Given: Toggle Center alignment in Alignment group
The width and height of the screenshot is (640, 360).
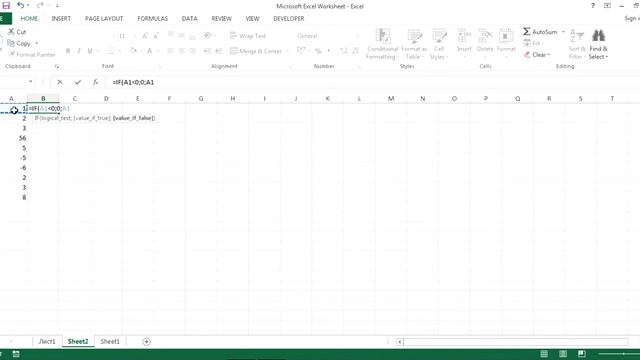Looking at the screenshot, I should pyautogui.click(x=182, y=51).
